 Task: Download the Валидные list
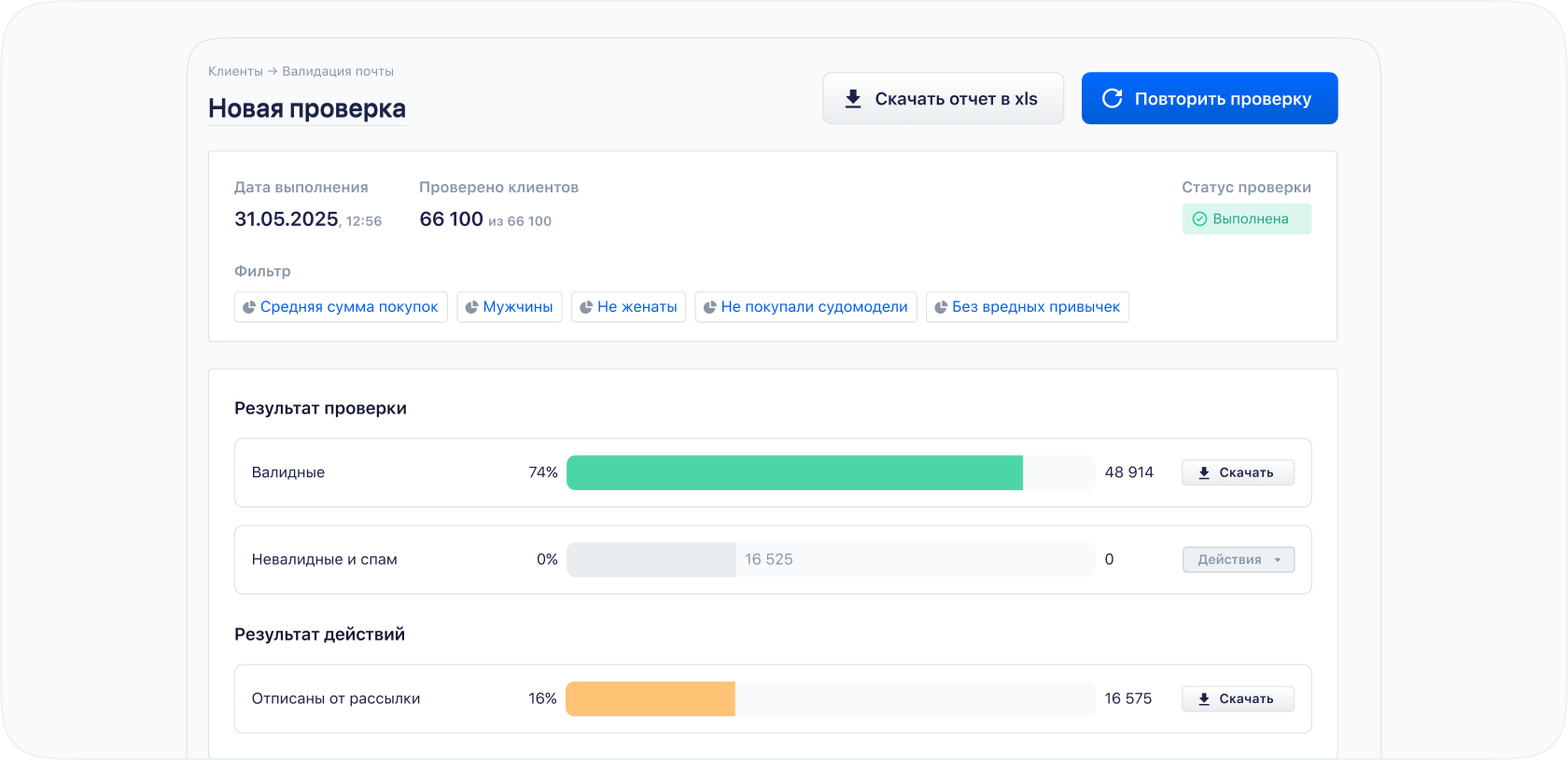pyautogui.click(x=1238, y=472)
